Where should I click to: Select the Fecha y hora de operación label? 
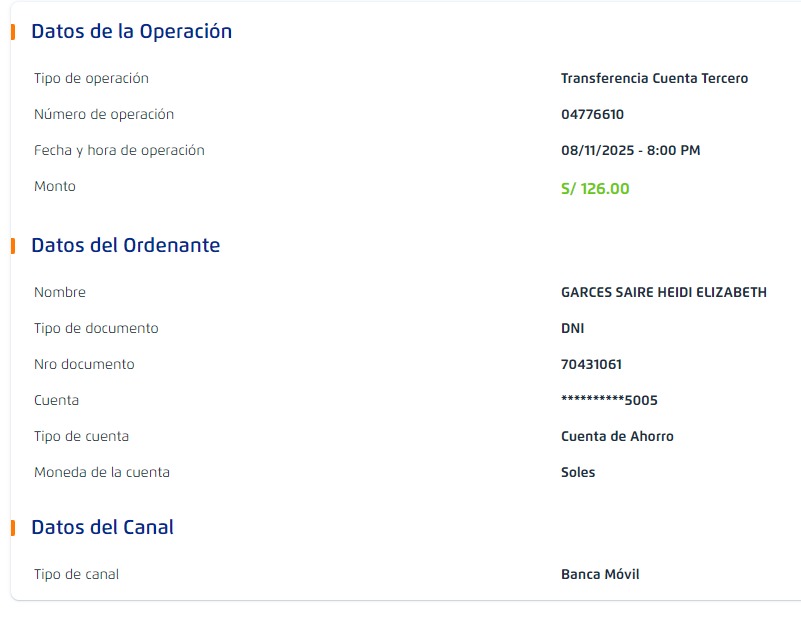coord(119,150)
